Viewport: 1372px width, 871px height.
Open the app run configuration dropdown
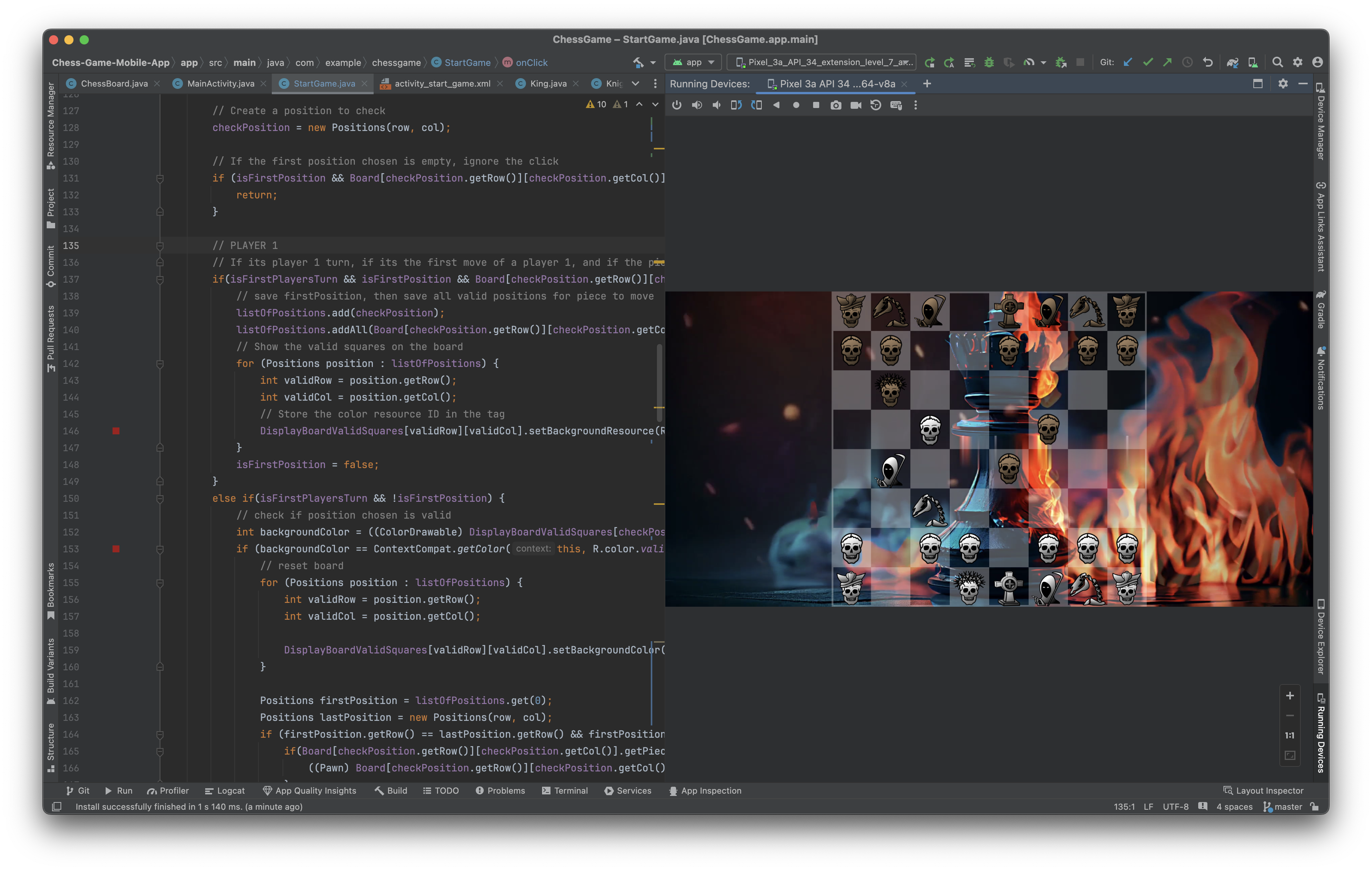[693, 63]
